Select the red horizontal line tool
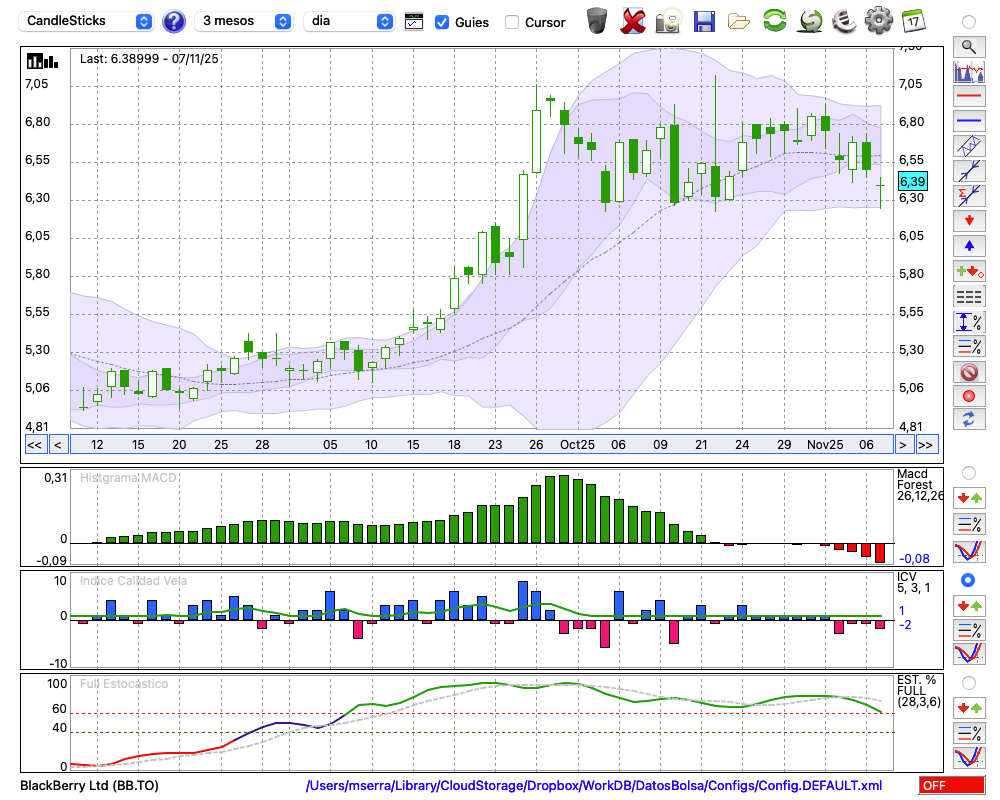The width and height of the screenshot is (1000, 800). [x=968, y=97]
